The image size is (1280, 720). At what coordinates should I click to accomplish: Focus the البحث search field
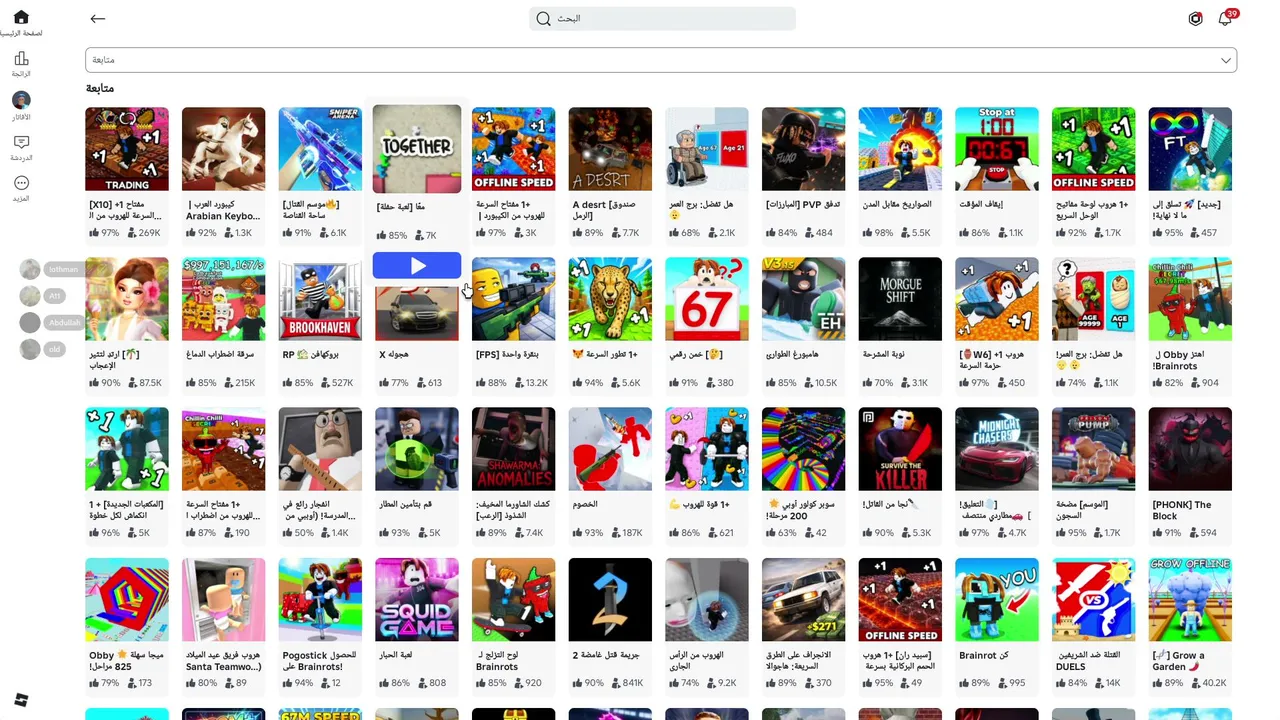tap(662, 18)
